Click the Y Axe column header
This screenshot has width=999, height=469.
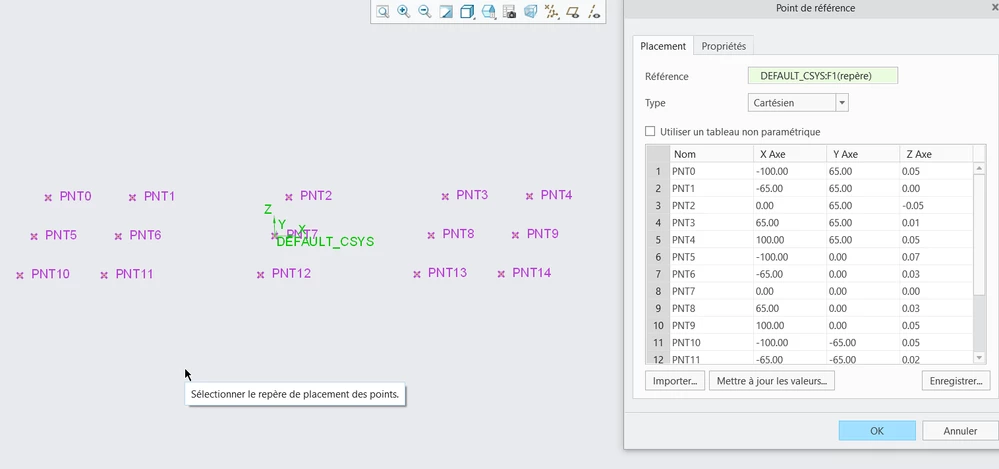point(862,154)
